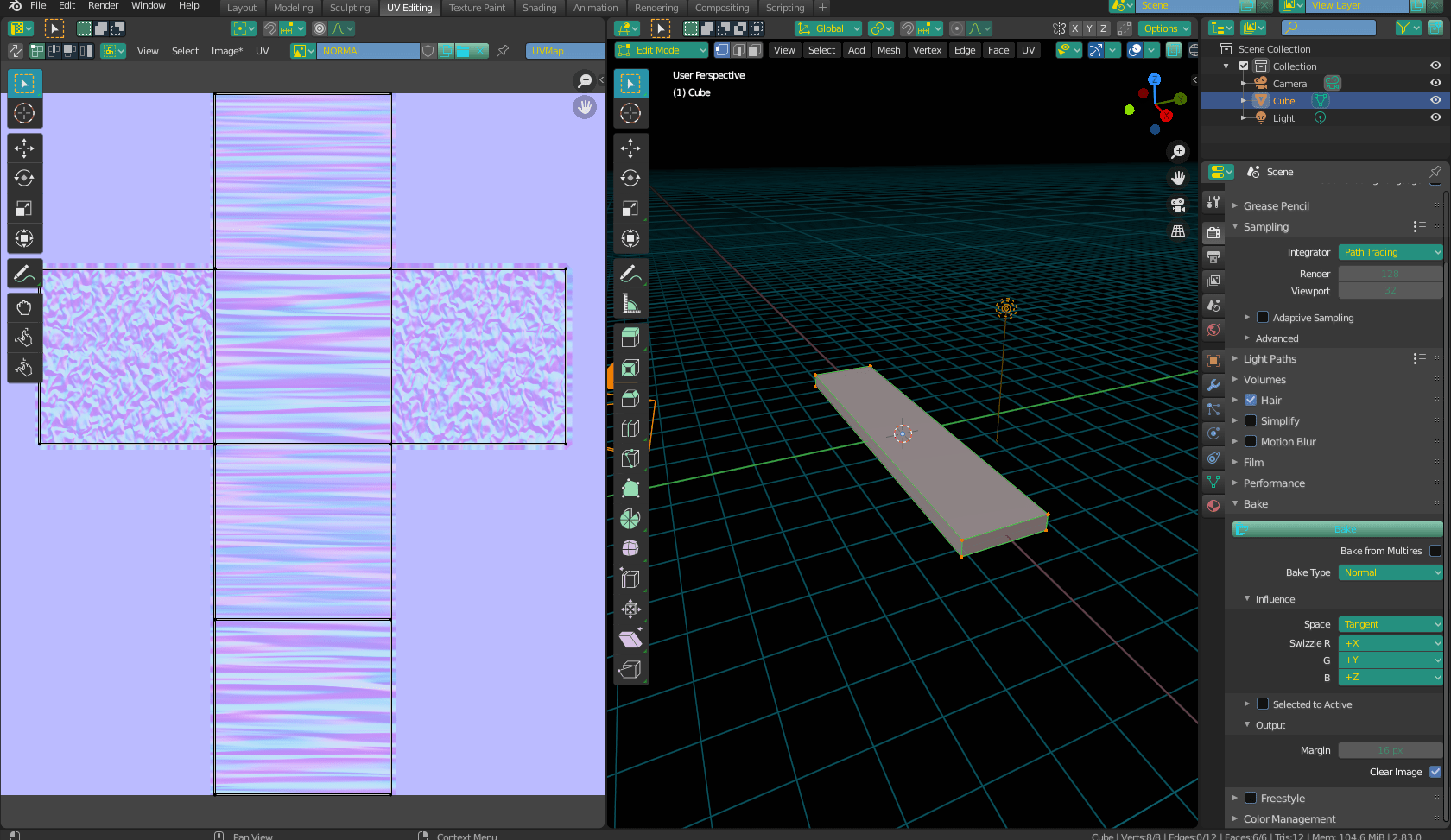Hide the Light object in the outliner
The width and height of the screenshot is (1451, 840).
click(1435, 117)
